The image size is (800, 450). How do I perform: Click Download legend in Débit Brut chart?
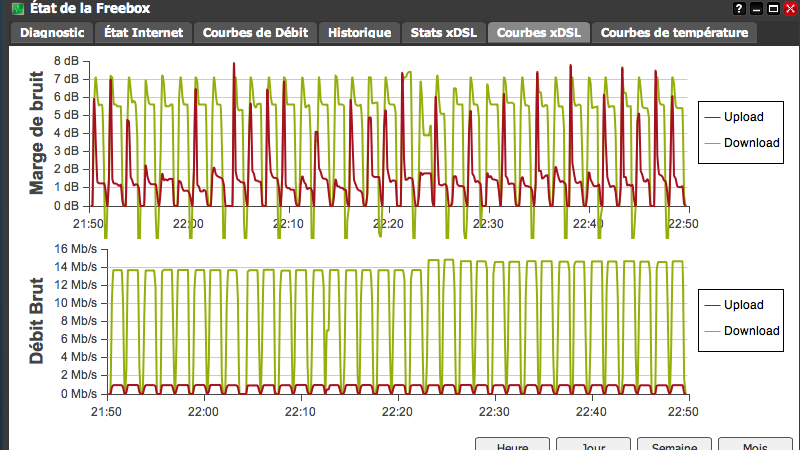(x=742, y=331)
